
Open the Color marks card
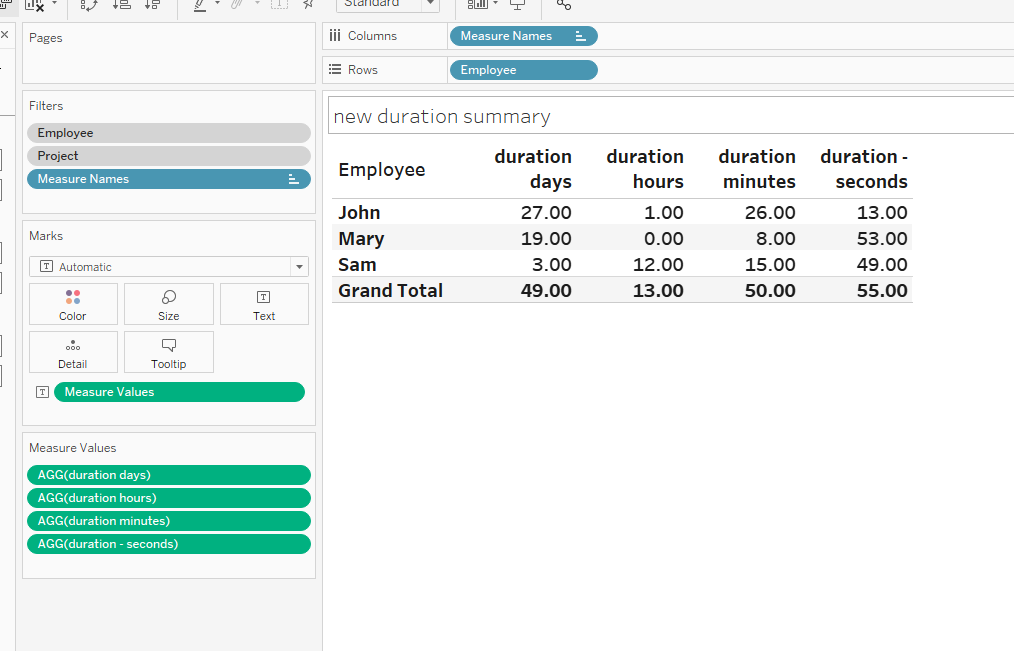[x=73, y=304]
